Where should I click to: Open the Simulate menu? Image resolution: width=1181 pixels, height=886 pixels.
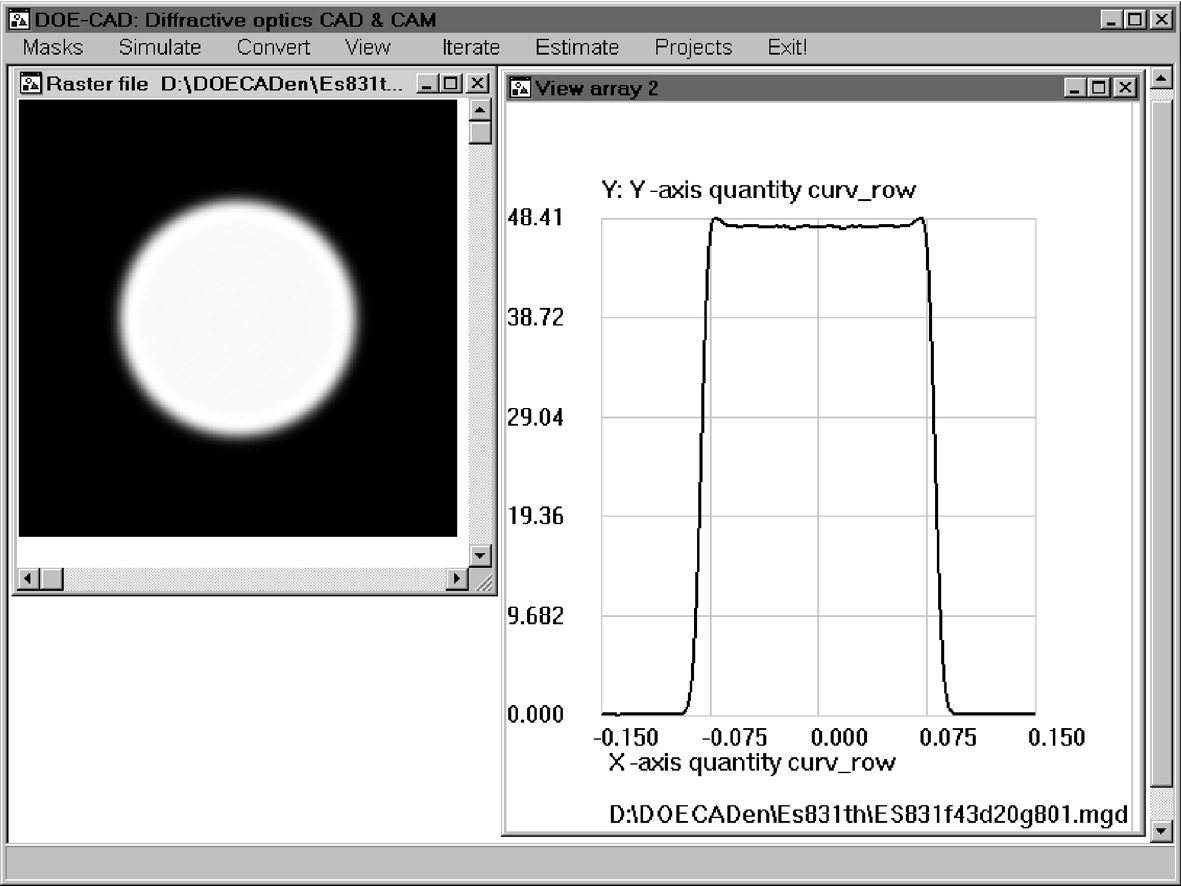coord(160,47)
